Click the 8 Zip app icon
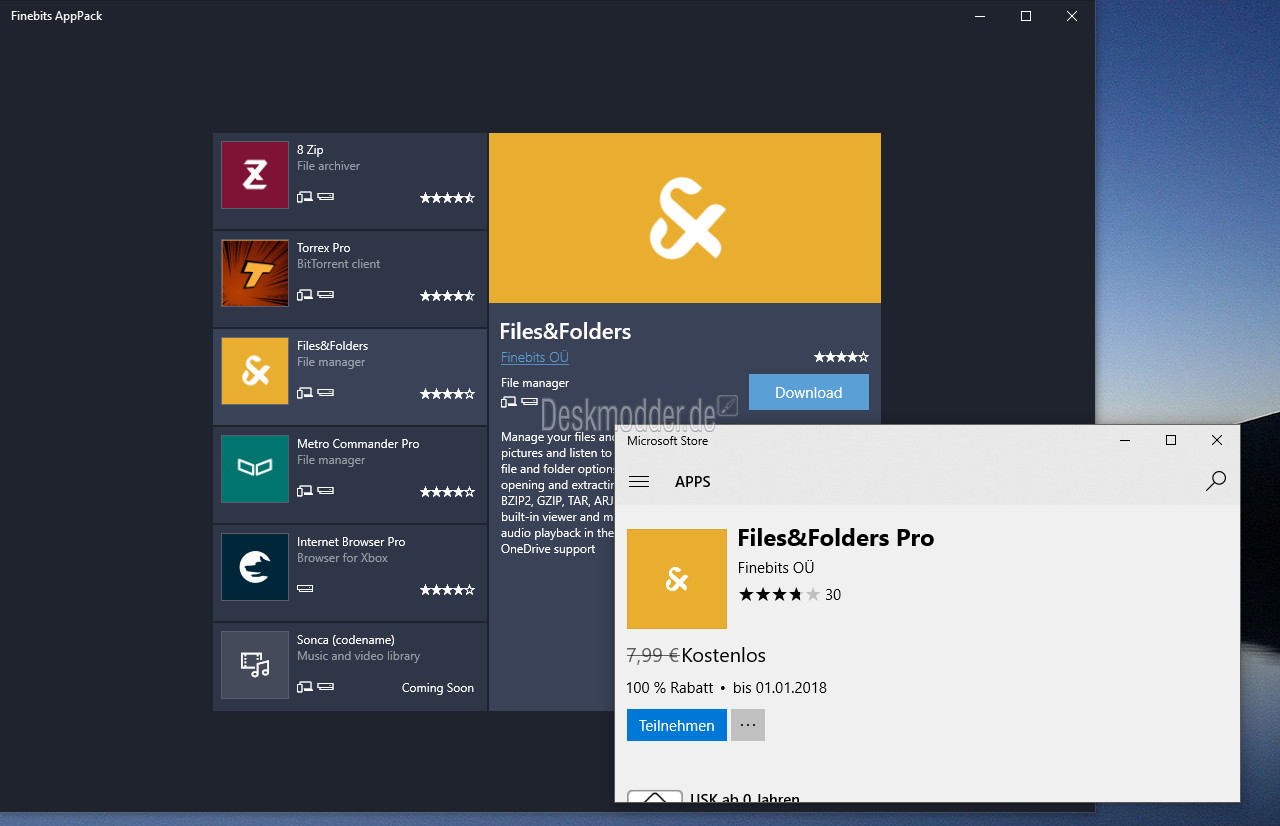The height and width of the screenshot is (826, 1280). 255,175
